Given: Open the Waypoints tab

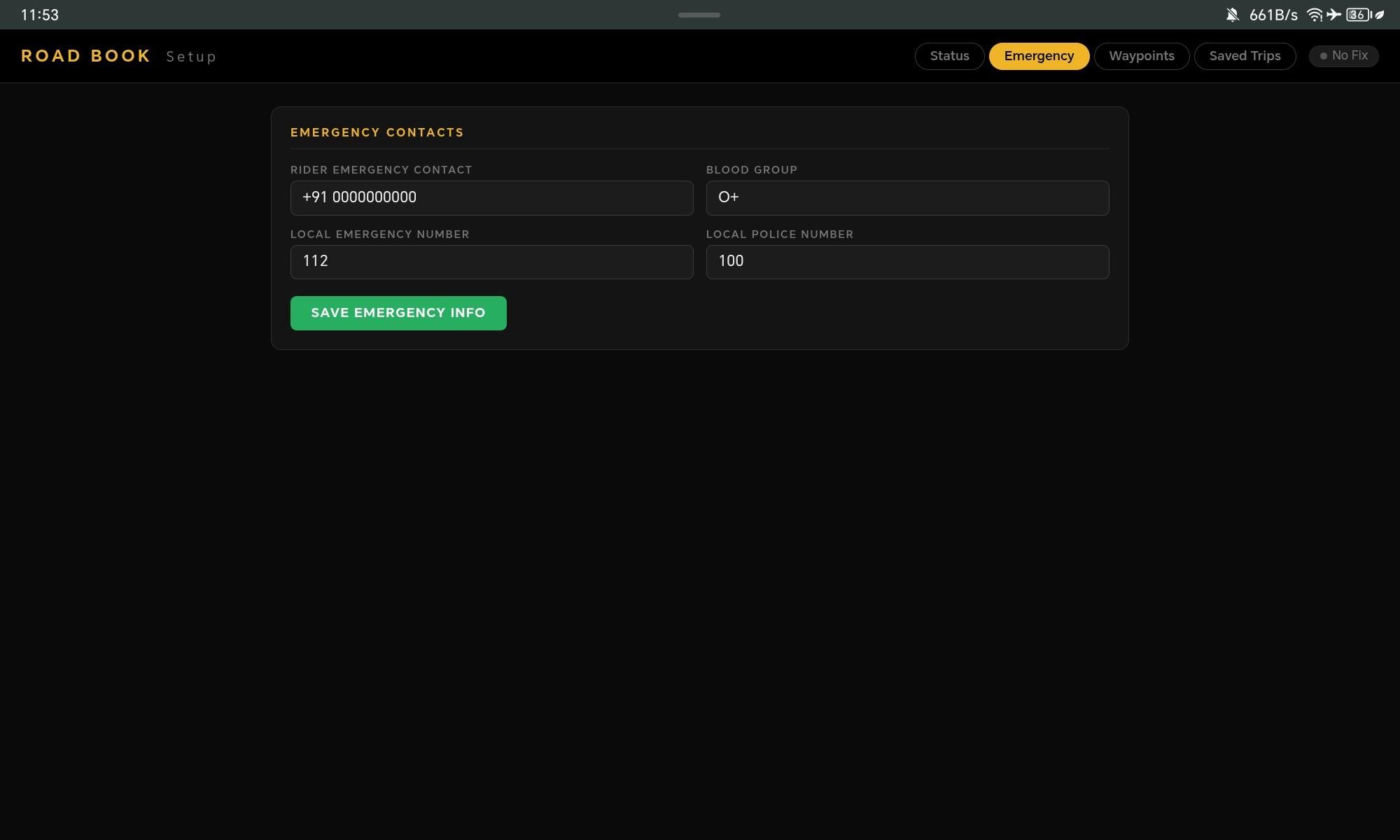Looking at the screenshot, I should pos(1141,56).
